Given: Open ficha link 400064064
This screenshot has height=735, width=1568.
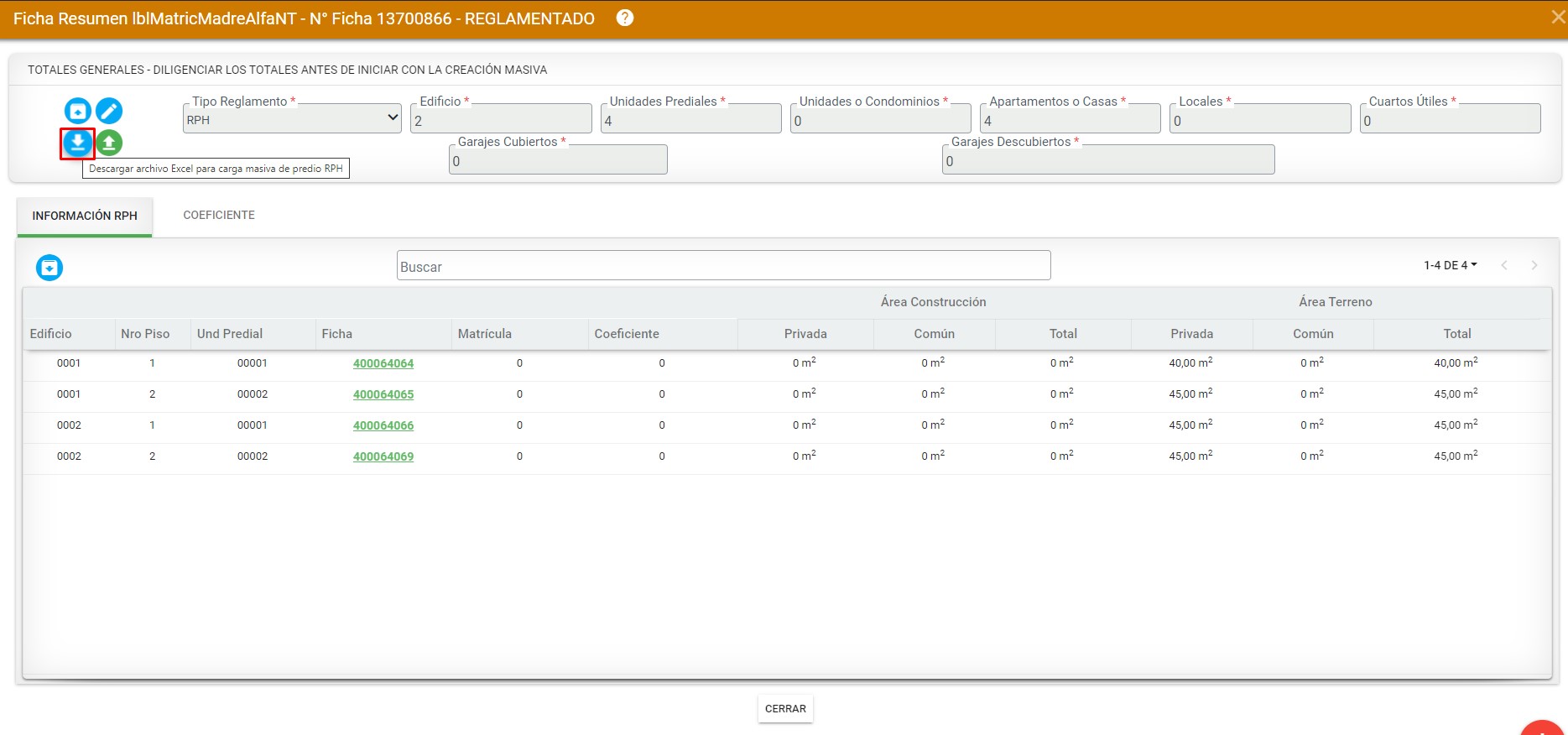Looking at the screenshot, I should [383, 363].
